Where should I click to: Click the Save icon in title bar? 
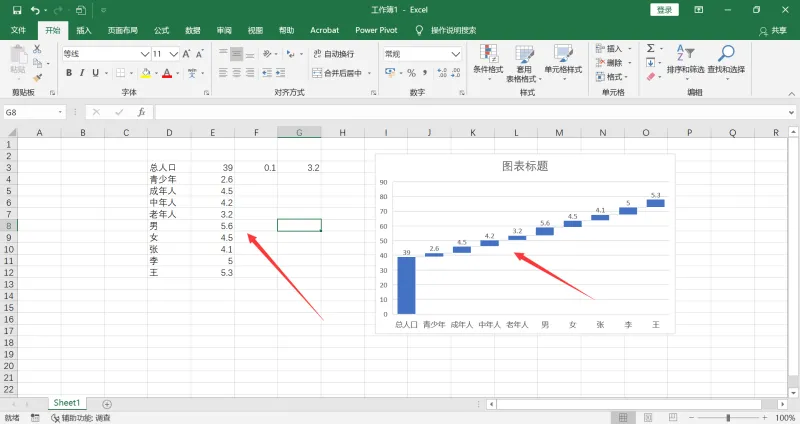point(17,10)
